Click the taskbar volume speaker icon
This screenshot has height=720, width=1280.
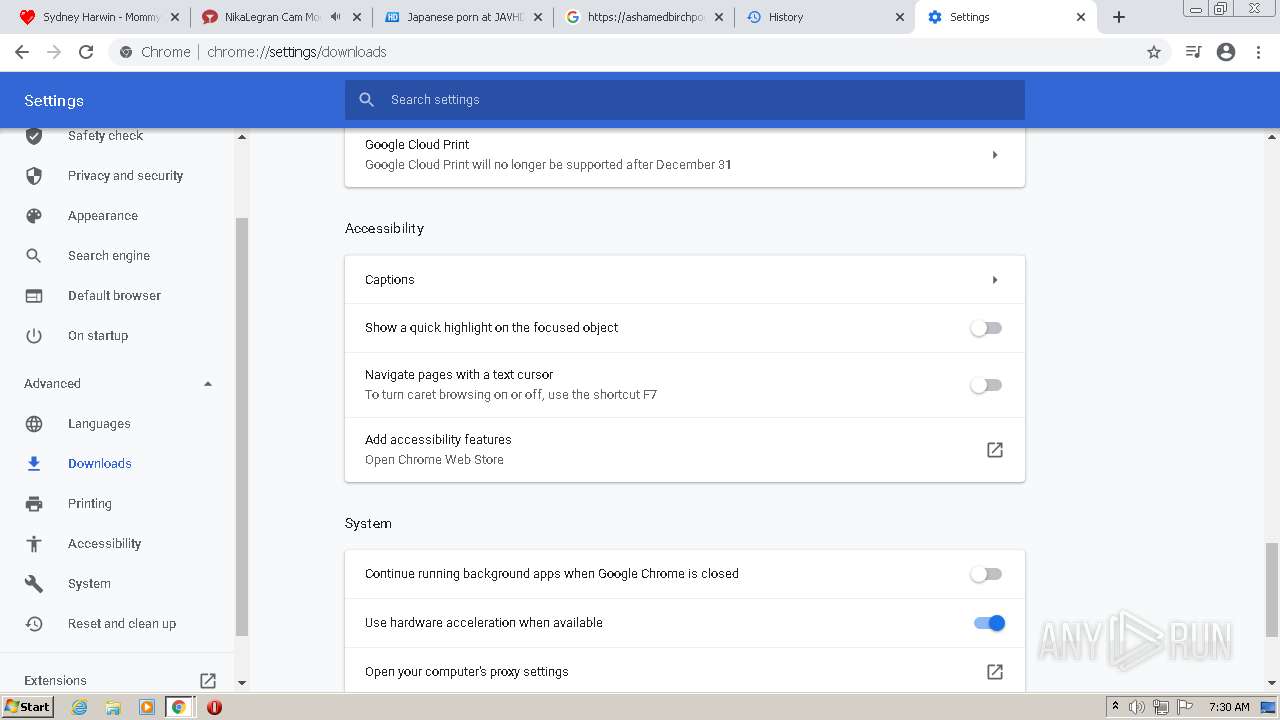click(1137, 707)
